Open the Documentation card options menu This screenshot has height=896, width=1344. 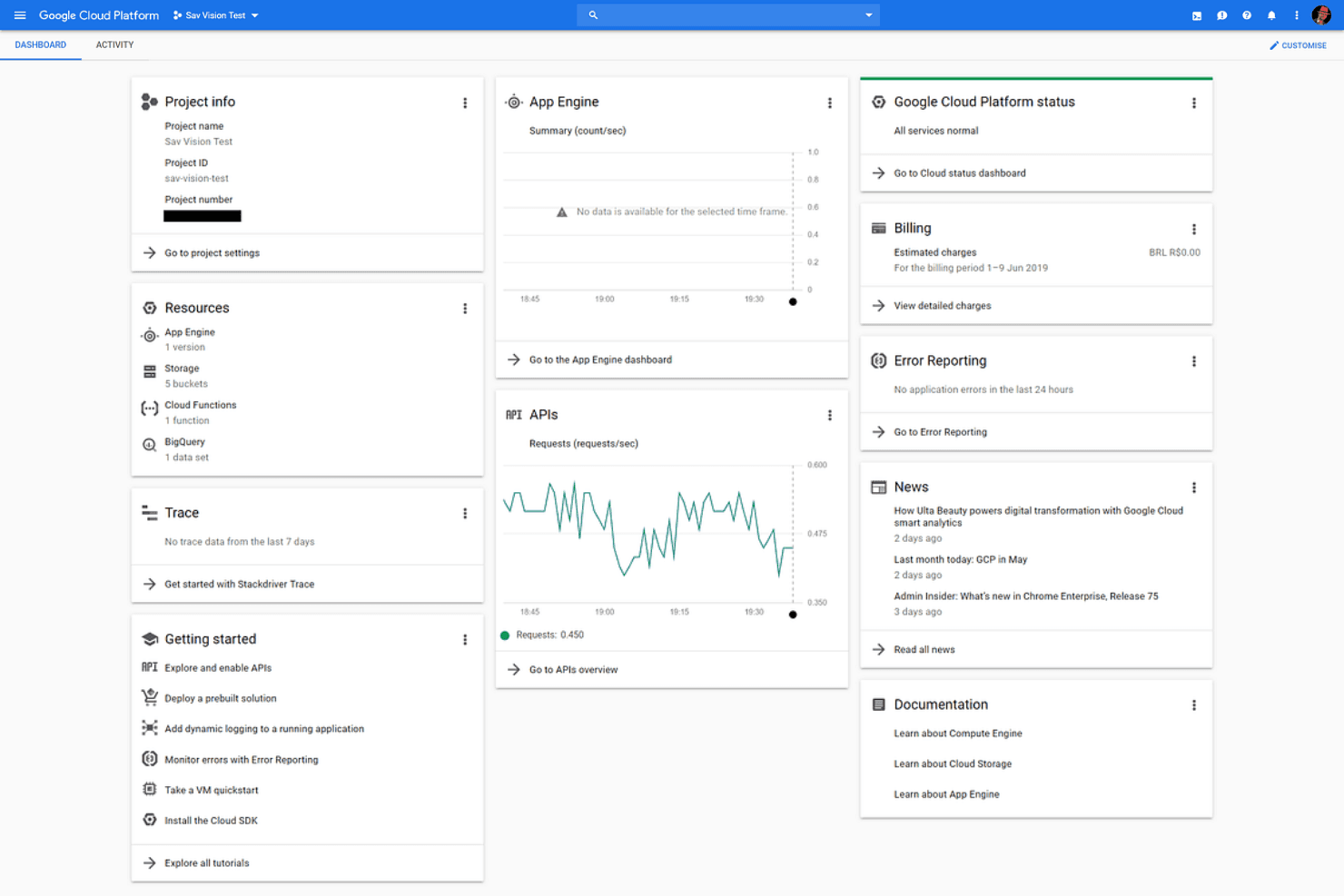[x=1193, y=705]
